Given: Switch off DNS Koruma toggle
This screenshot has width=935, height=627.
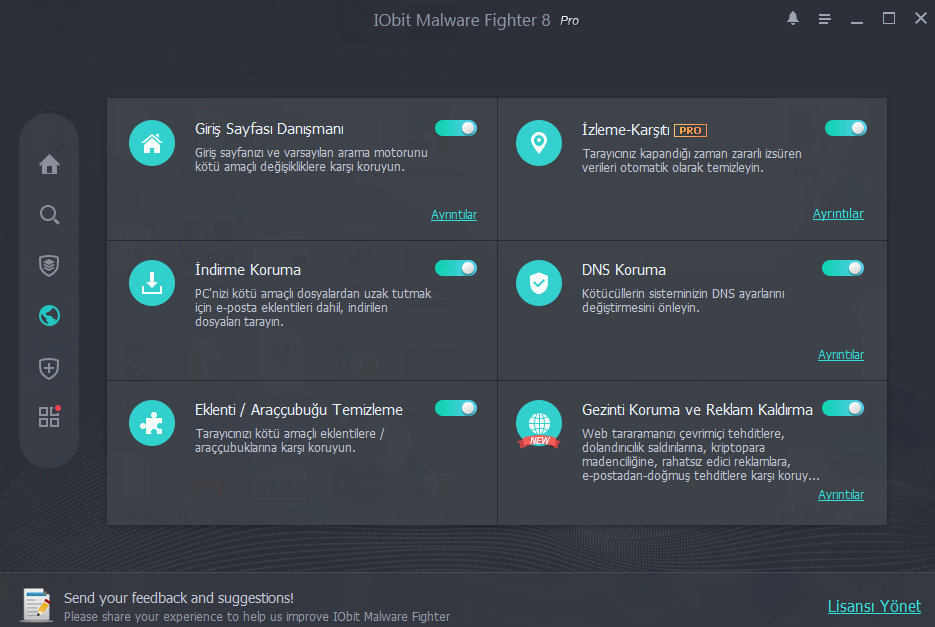Looking at the screenshot, I should pyautogui.click(x=843, y=268).
